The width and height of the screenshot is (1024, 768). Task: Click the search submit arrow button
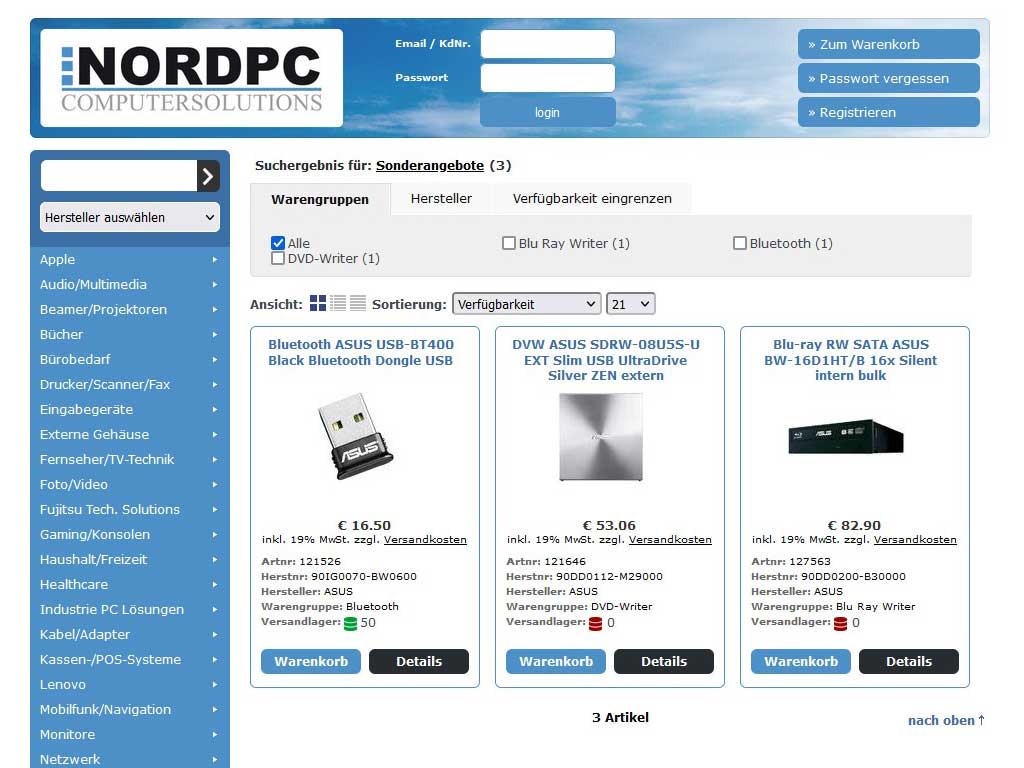tap(208, 176)
